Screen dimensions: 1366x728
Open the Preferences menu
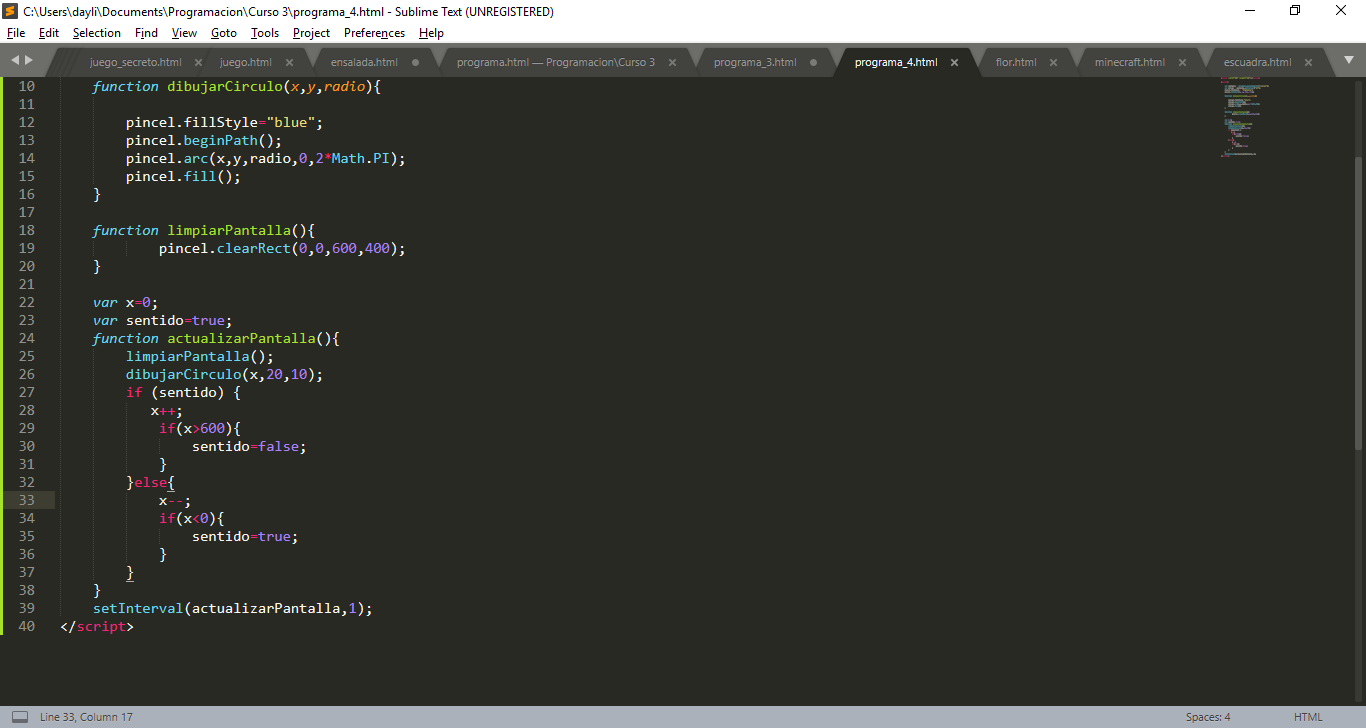(x=374, y=33)
